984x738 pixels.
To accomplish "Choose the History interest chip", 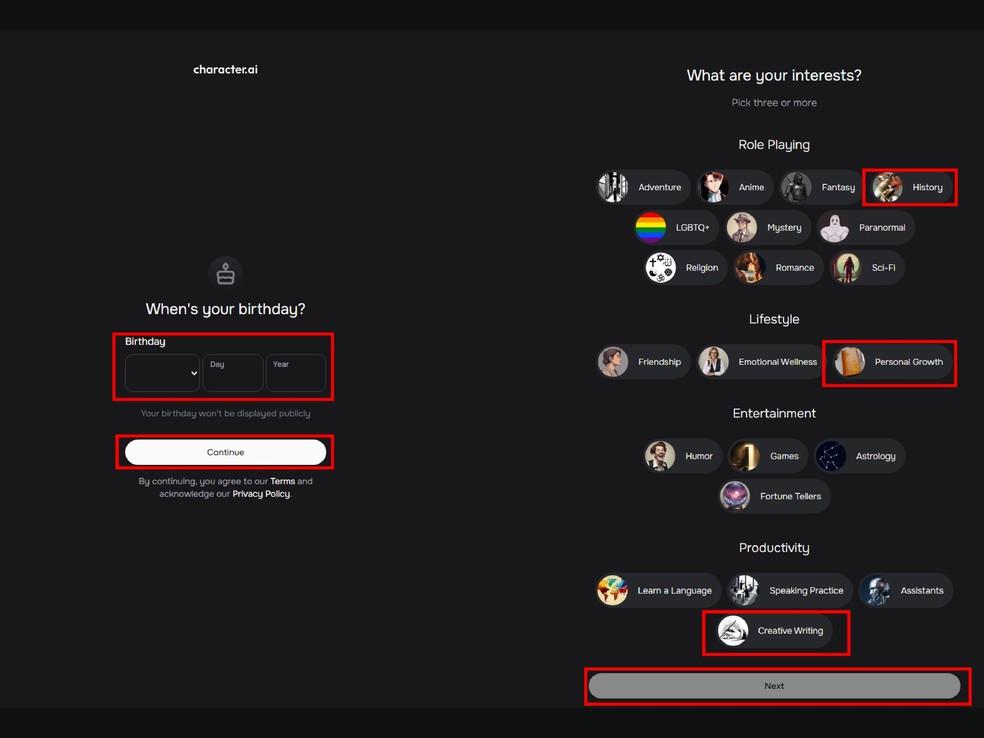I will 910,187.
